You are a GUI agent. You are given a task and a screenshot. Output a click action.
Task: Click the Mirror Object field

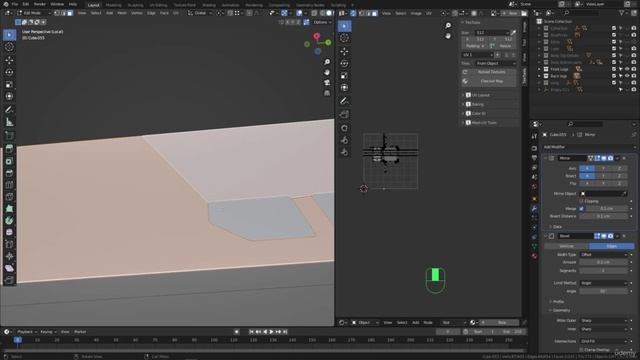tap(603, 194)
